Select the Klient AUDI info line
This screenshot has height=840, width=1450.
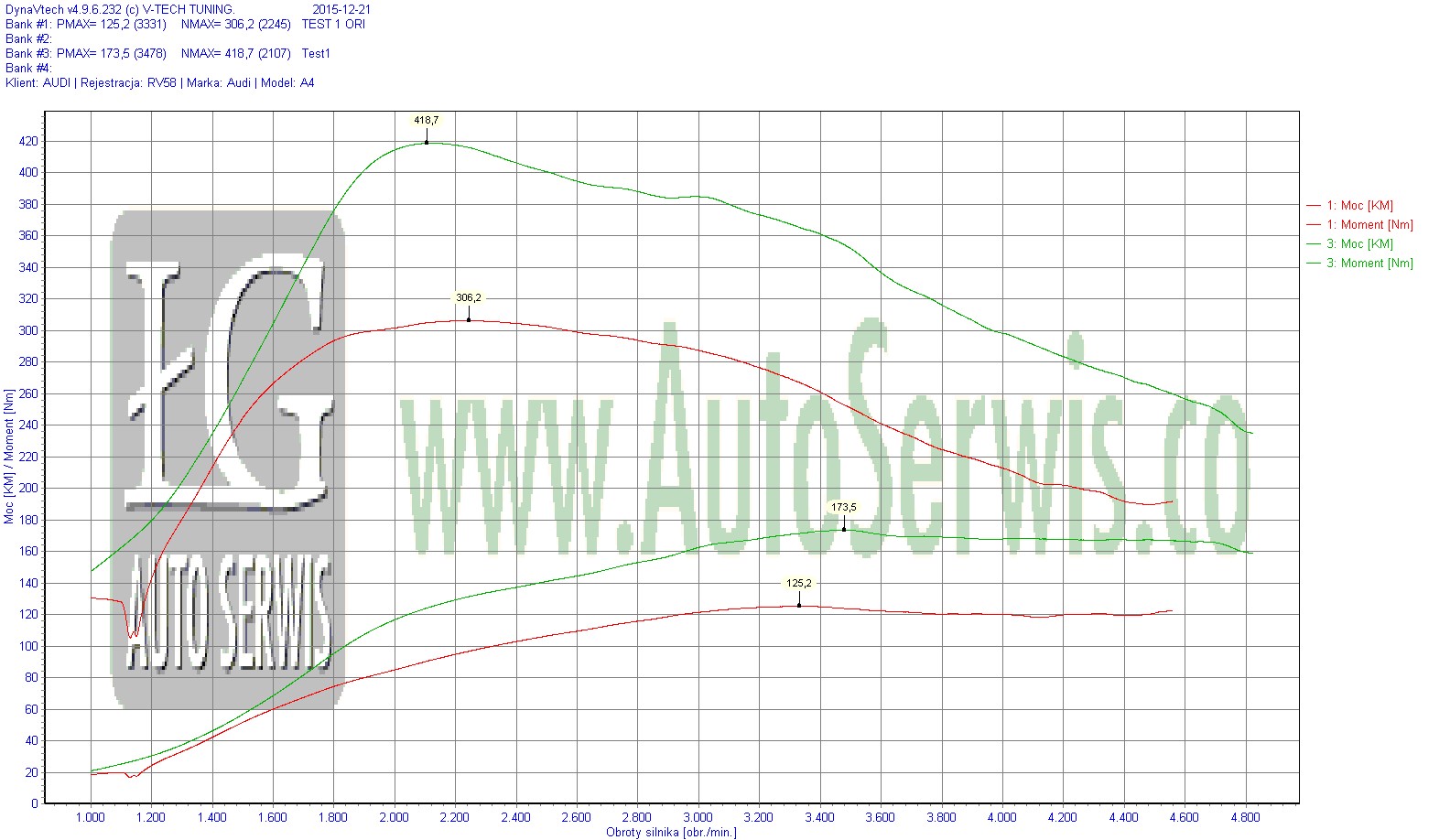[159, 83]
